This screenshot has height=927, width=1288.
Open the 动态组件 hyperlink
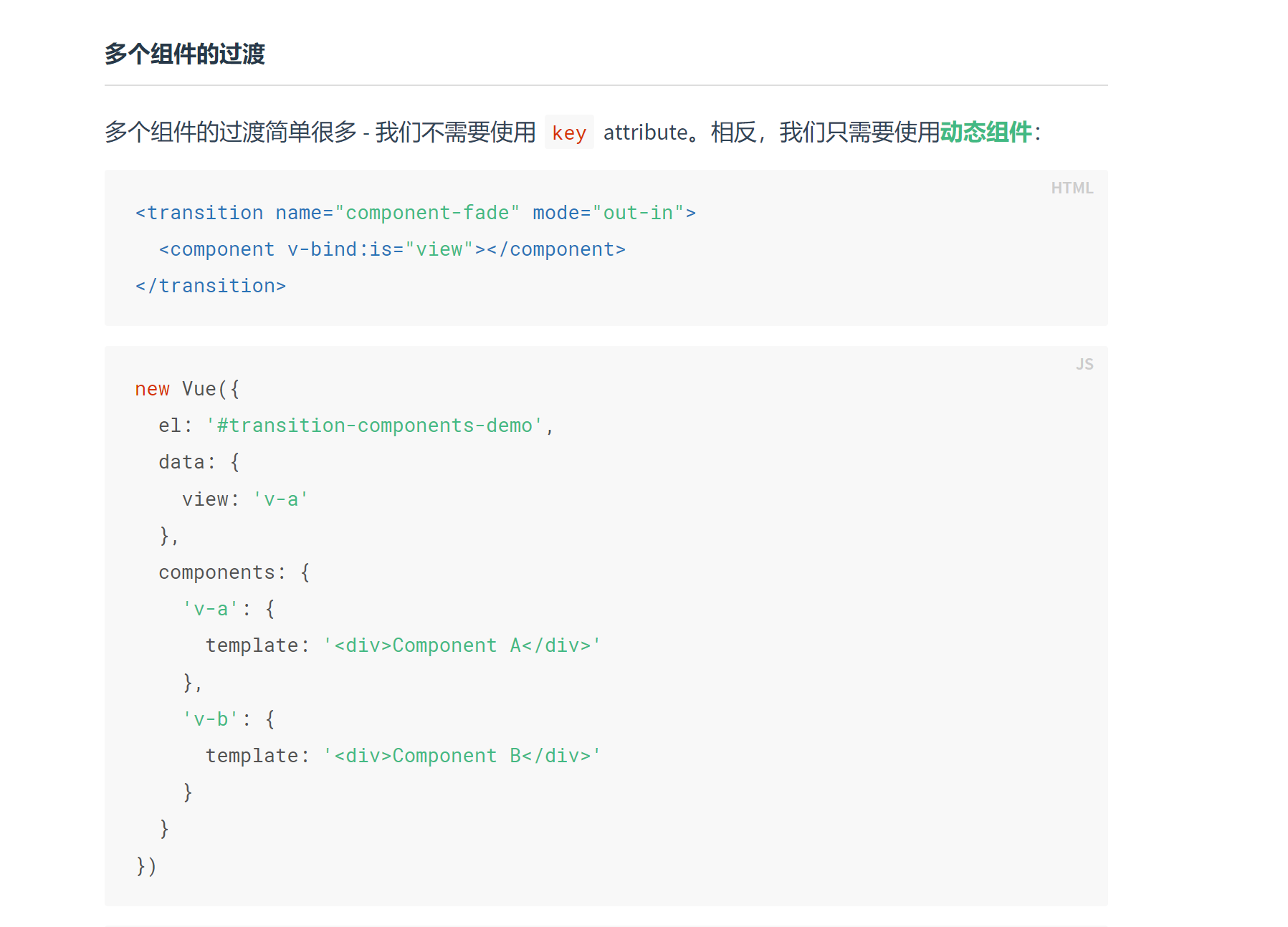[x=986, y=133]
